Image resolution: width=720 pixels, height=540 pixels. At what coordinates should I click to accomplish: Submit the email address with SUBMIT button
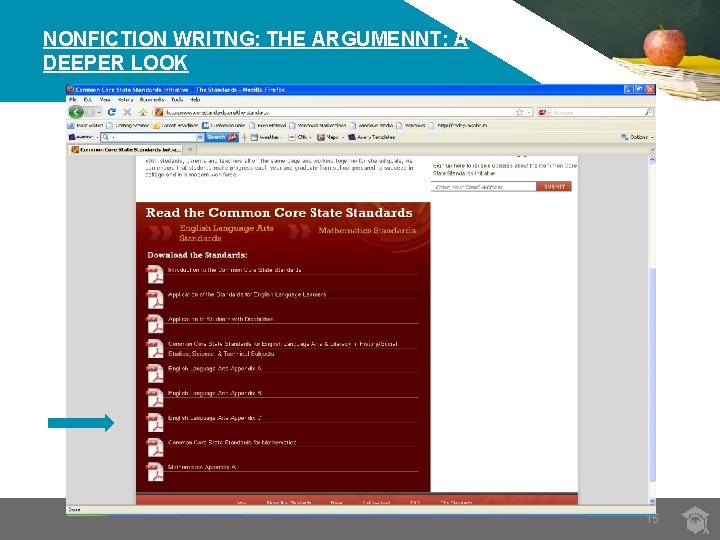(x=554, y=186)
